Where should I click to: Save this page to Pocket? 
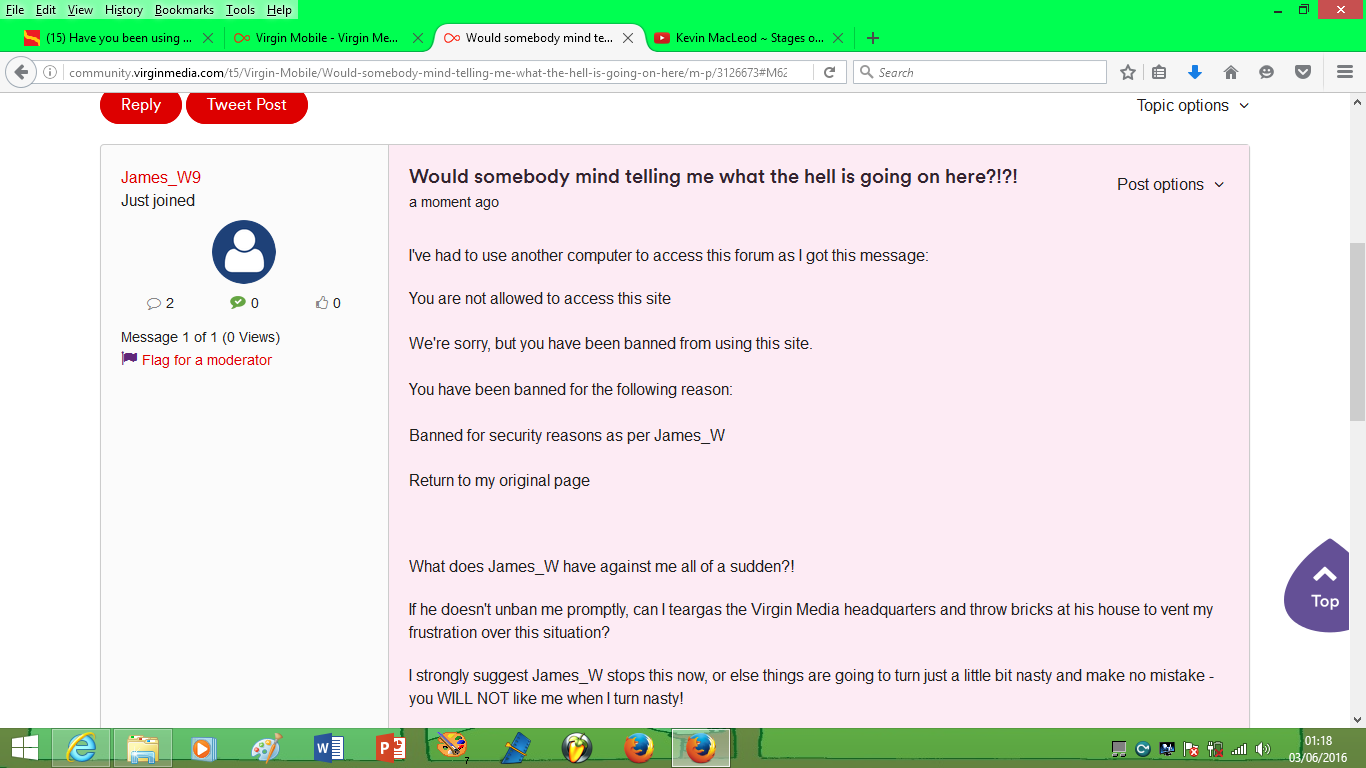coord(1302,72)
